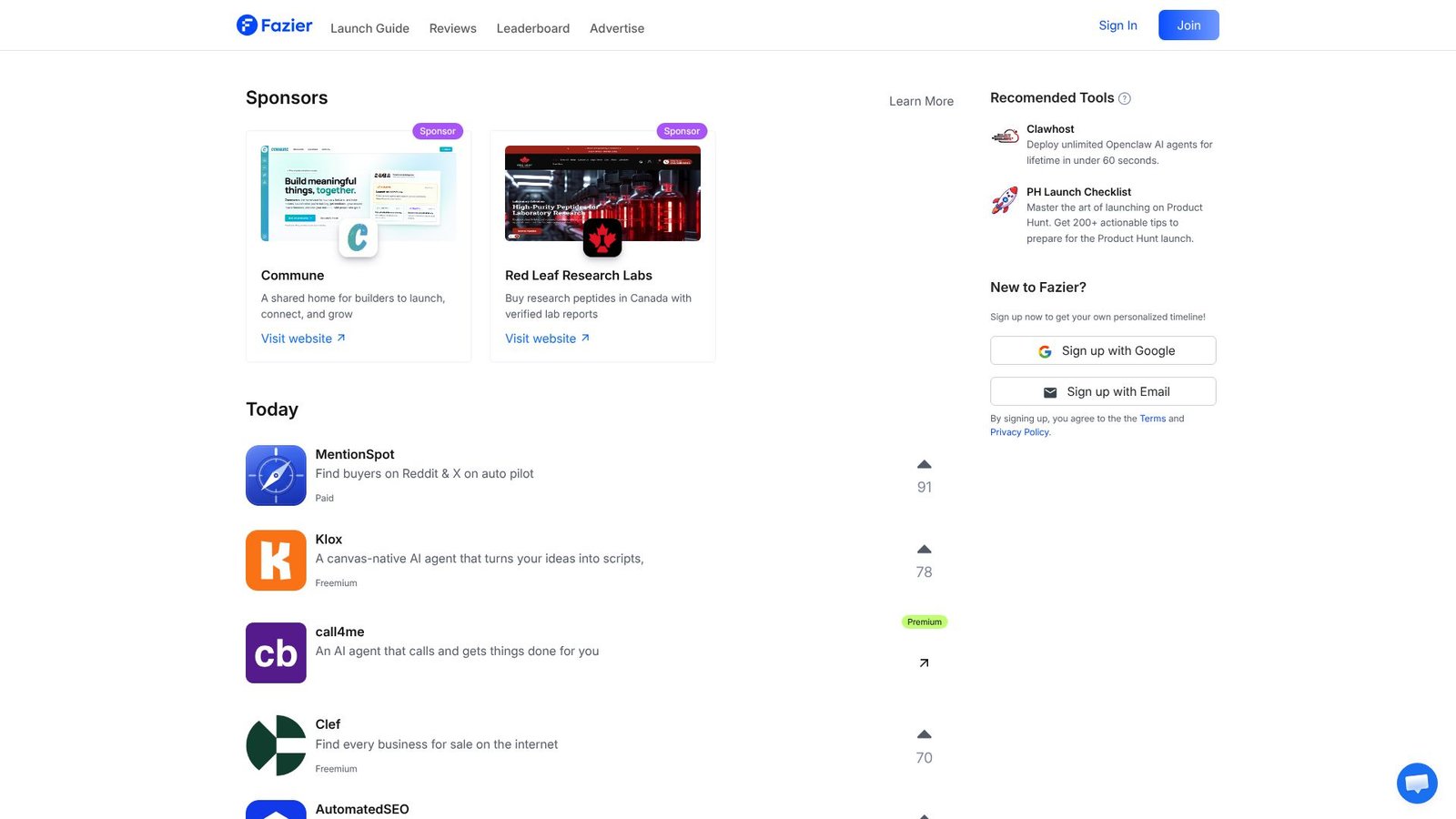Click the Sign In link
This screenshot has height=819, width=1456.
1117,25
